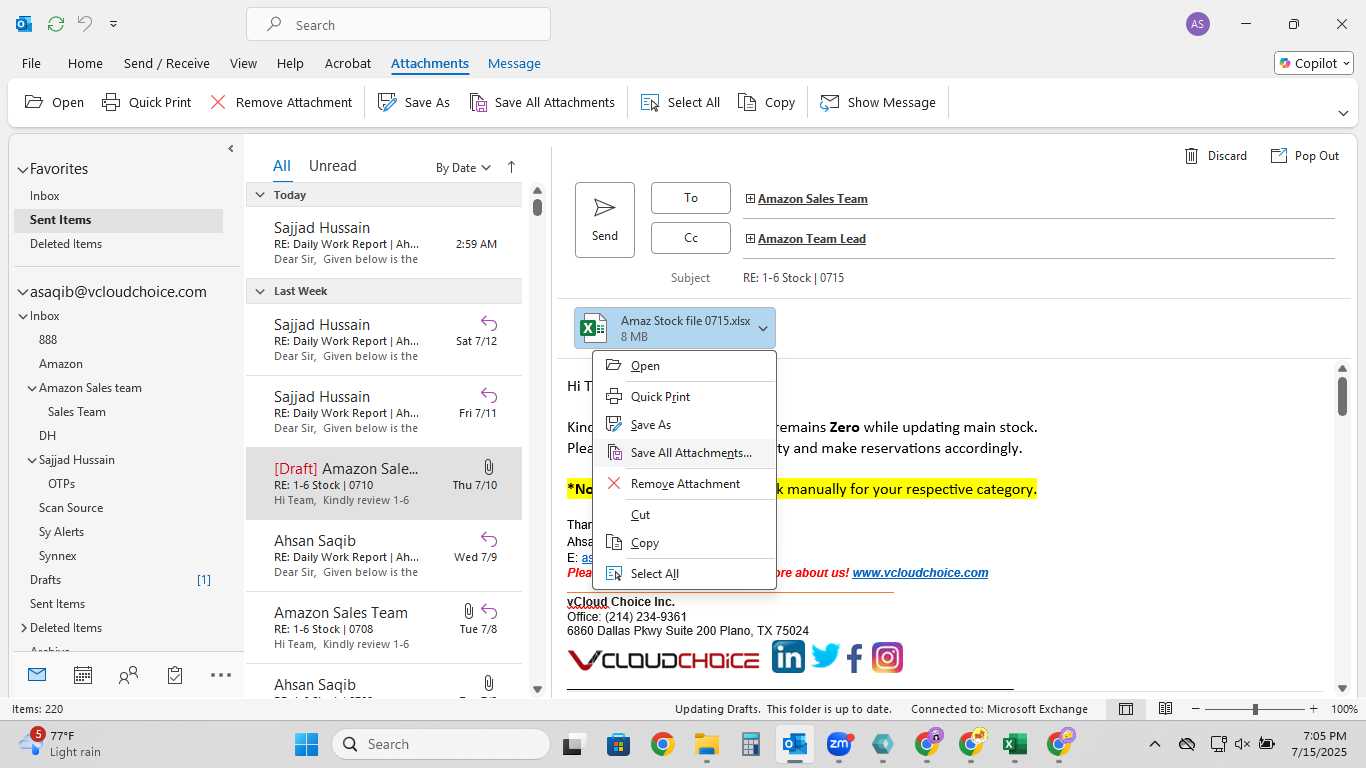Screen dimensions: 1366x768
Task: Switch to the Send / Receive tab
Action: pyautogui.click(x=167, y=63)
